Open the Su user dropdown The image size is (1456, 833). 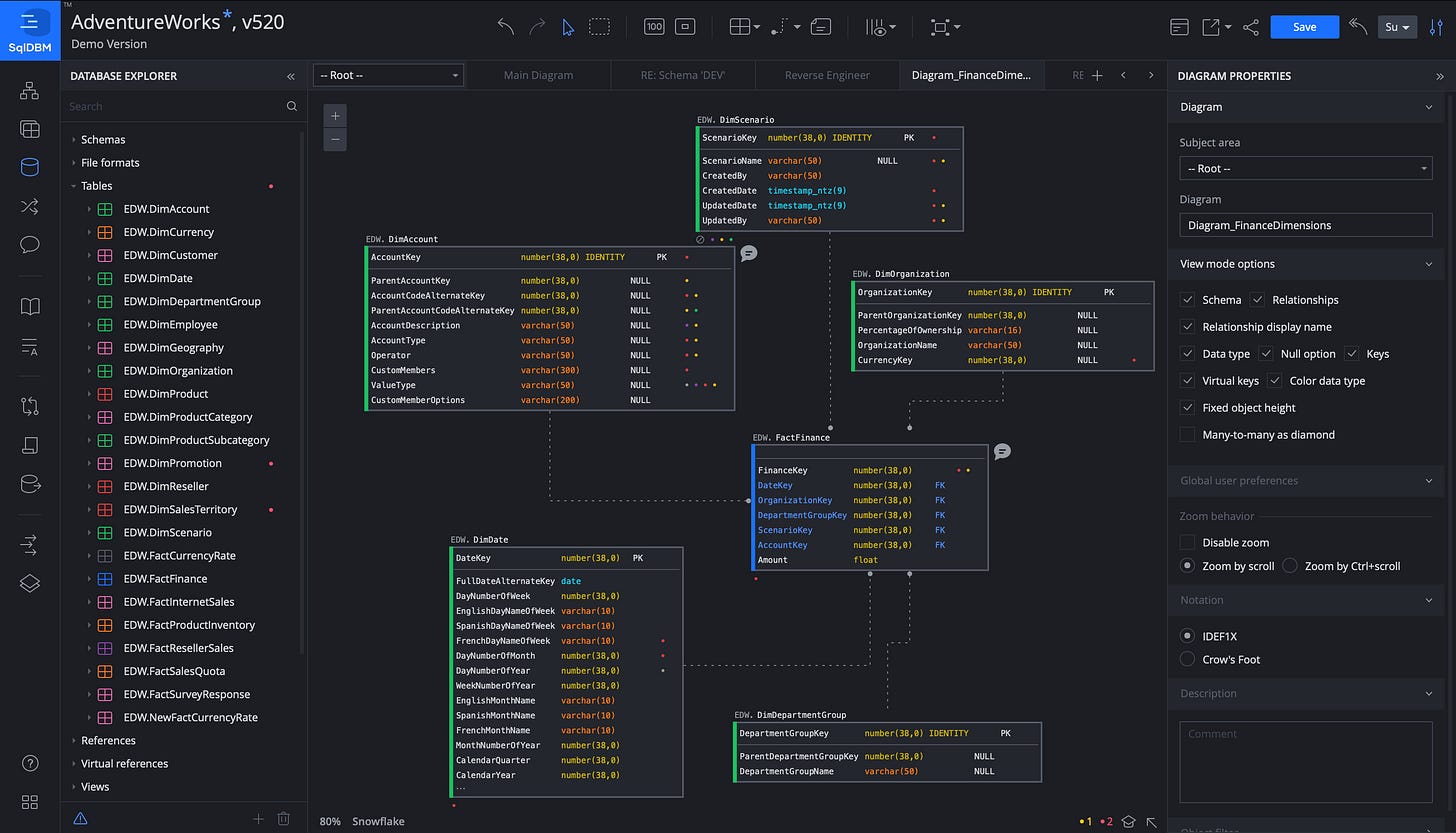point(1397,27)
